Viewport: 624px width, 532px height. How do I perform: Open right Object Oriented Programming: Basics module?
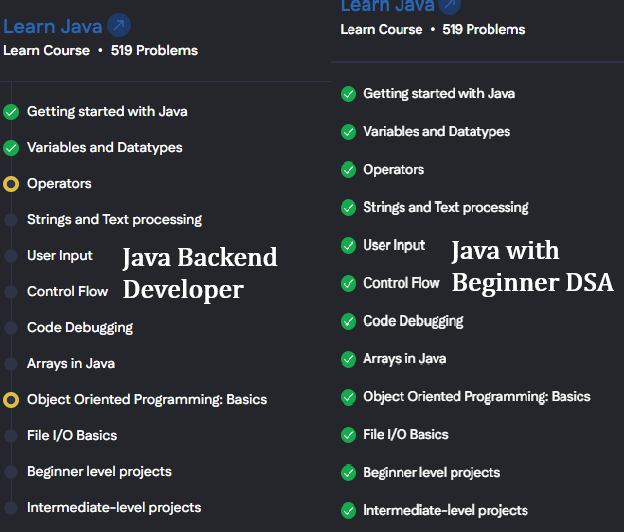(x=477, y=397)
